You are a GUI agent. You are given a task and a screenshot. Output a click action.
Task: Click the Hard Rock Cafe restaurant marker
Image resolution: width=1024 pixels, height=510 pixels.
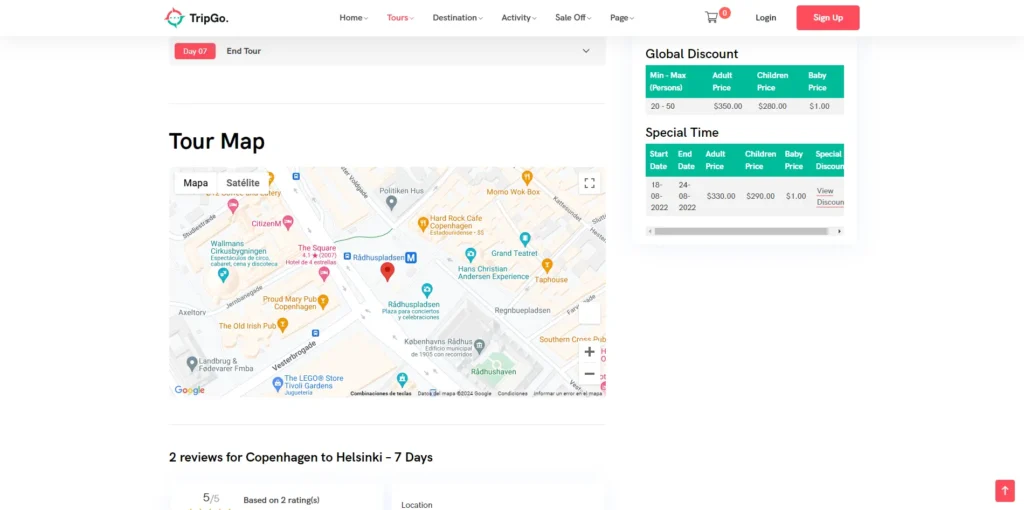click(x=423, y=224)
